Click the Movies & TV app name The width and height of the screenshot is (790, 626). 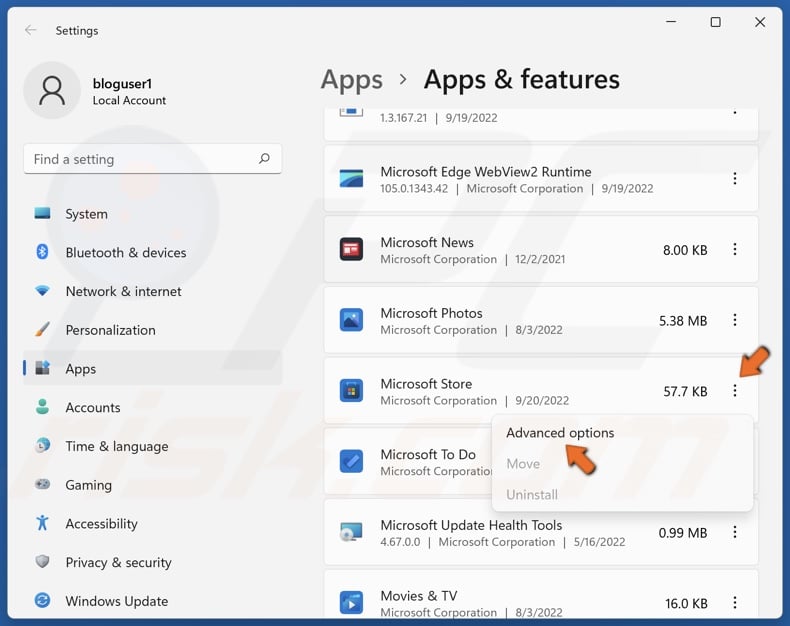[x=419, y=596]
